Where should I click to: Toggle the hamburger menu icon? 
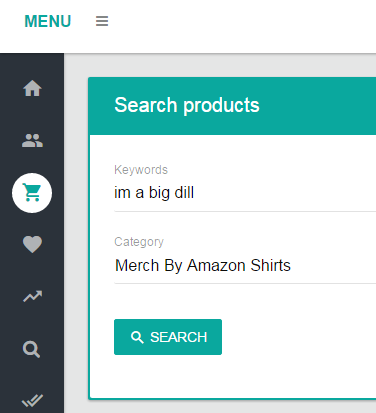[102, 21]
